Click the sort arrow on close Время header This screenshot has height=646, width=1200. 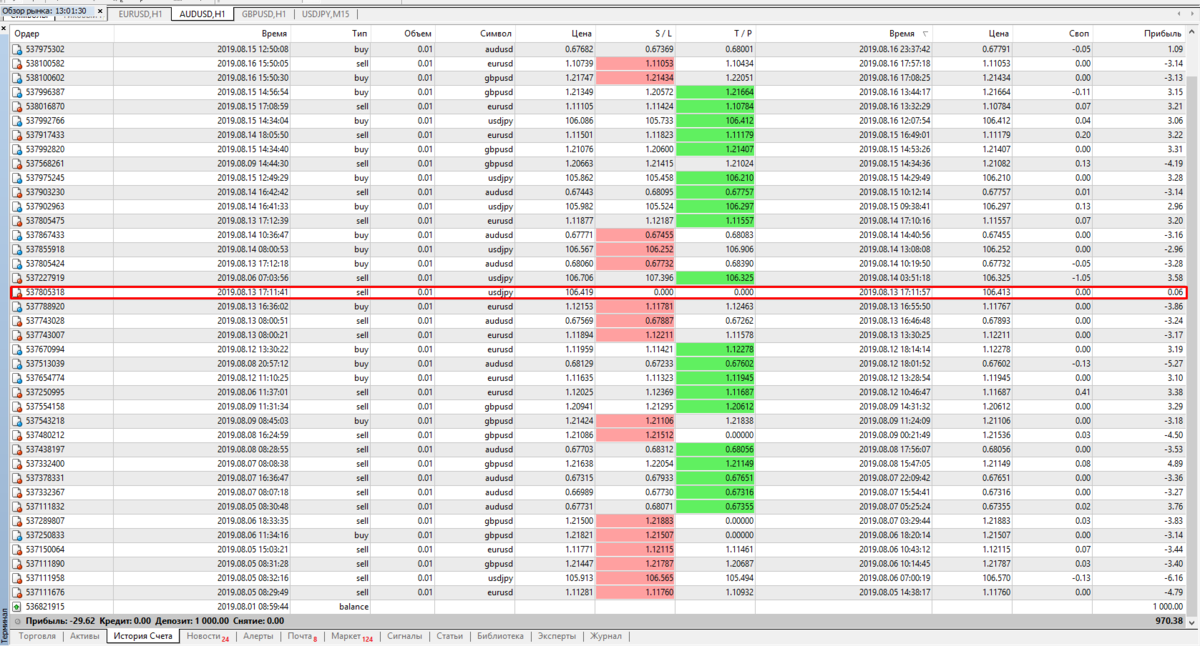925,33
